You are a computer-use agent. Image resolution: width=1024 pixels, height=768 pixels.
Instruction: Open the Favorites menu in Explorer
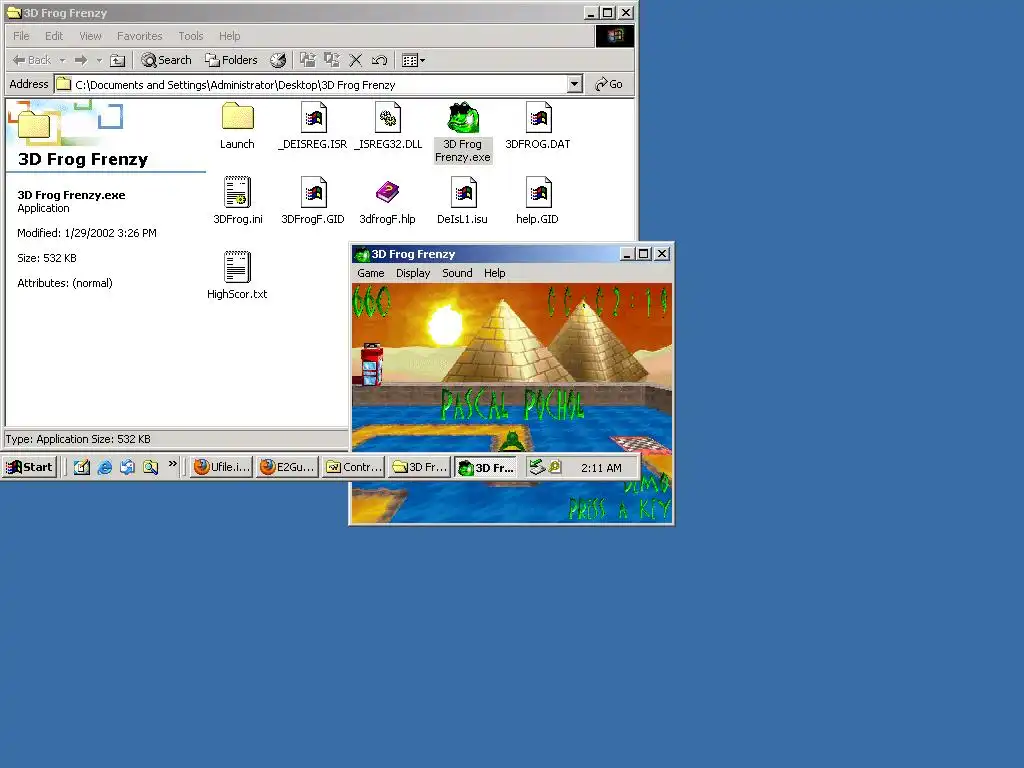point(139,36)
